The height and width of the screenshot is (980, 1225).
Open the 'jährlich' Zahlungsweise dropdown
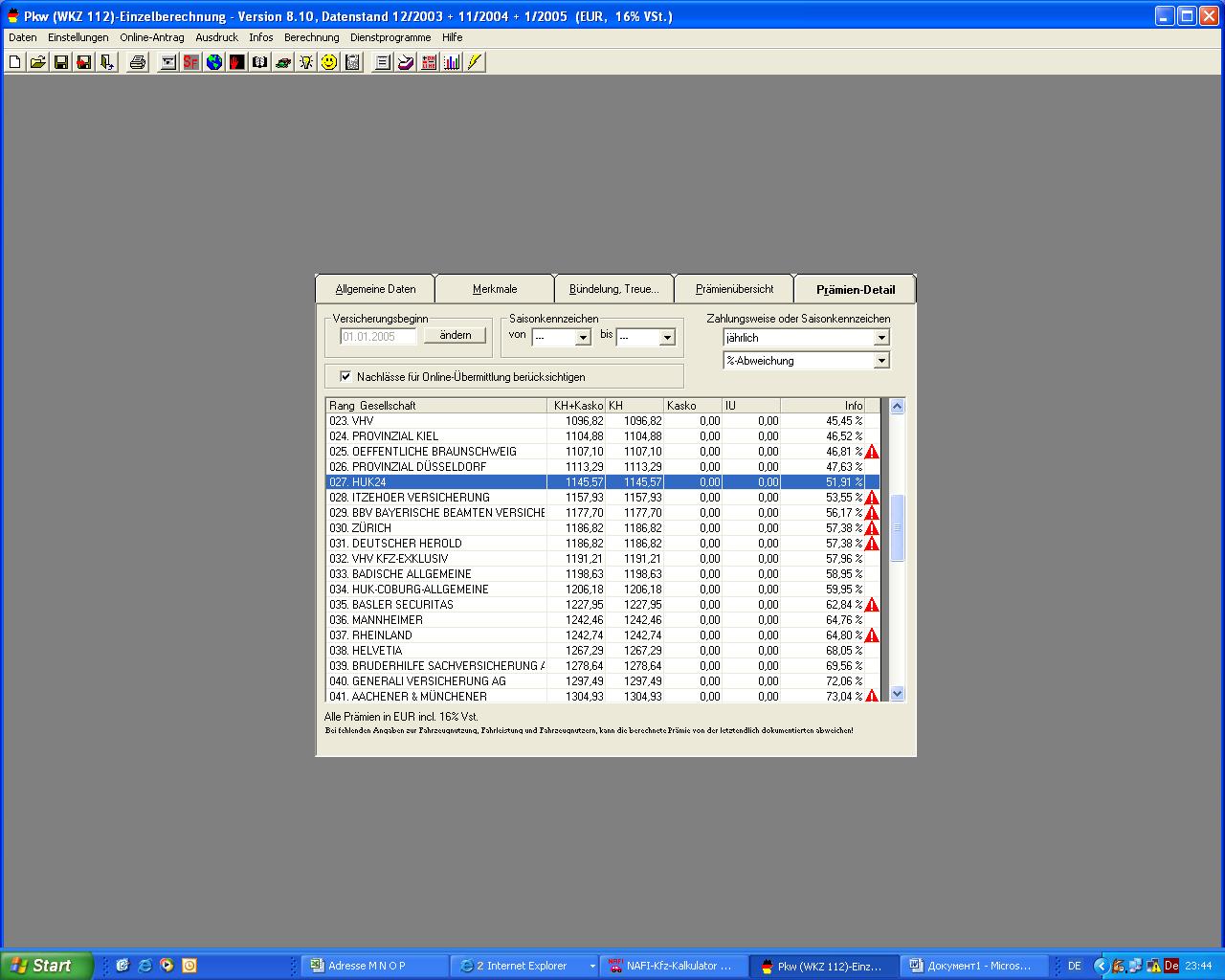point(881,338)
